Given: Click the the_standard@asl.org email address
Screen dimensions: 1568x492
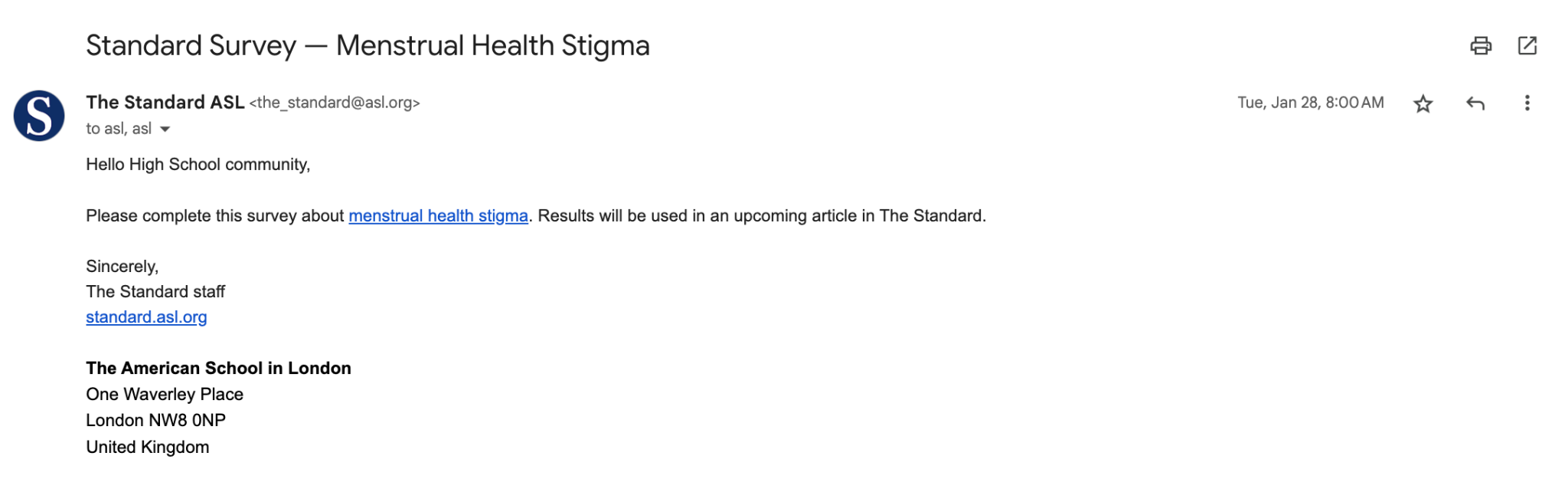Looking at the screenshot, I should pyautogui.click(x=335, y=103).
